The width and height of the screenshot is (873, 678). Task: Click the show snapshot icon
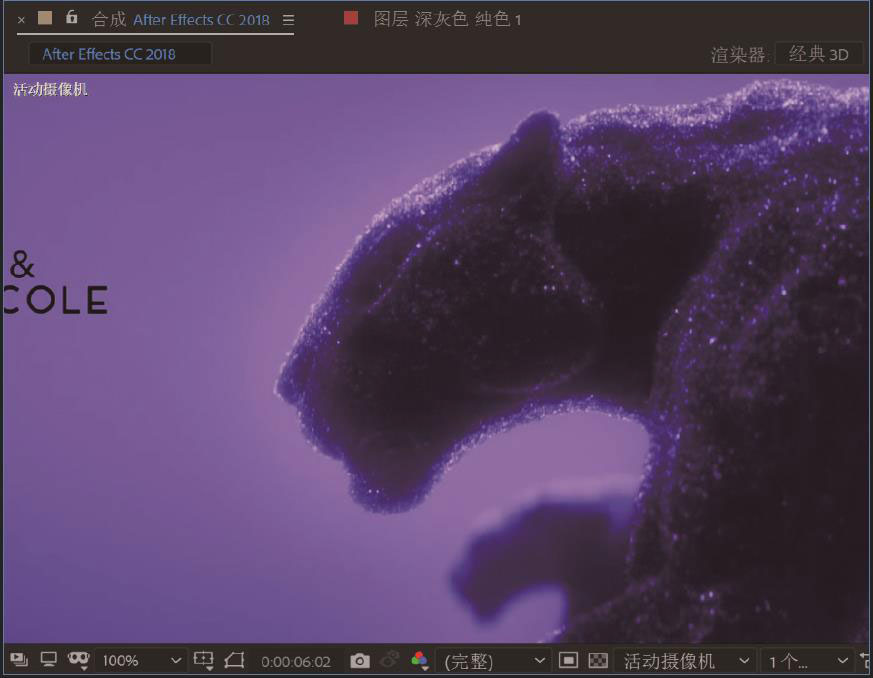coord(390,660)
